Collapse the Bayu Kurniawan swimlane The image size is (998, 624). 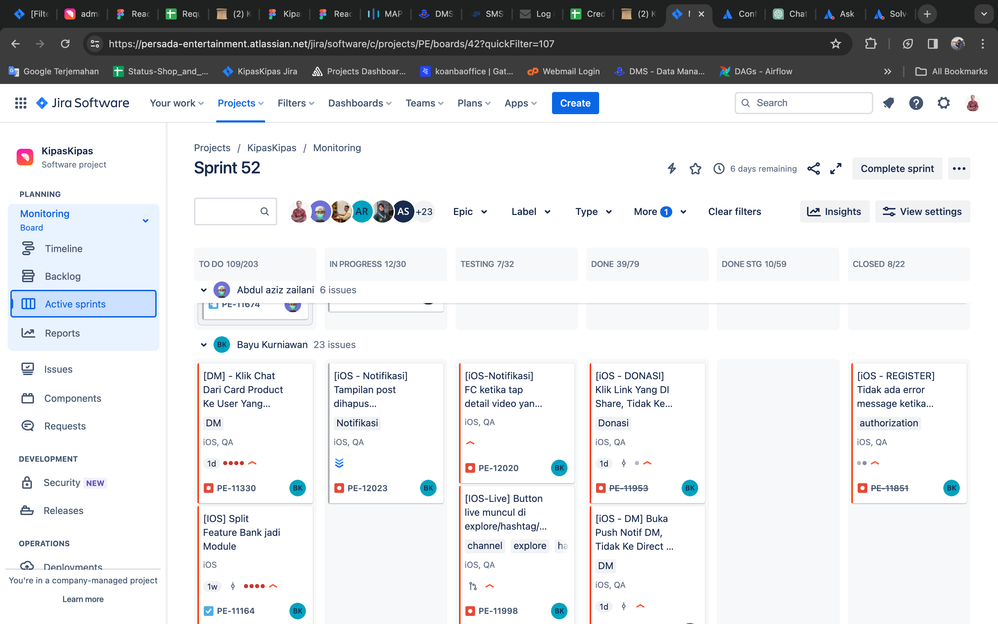coord(204,344)
